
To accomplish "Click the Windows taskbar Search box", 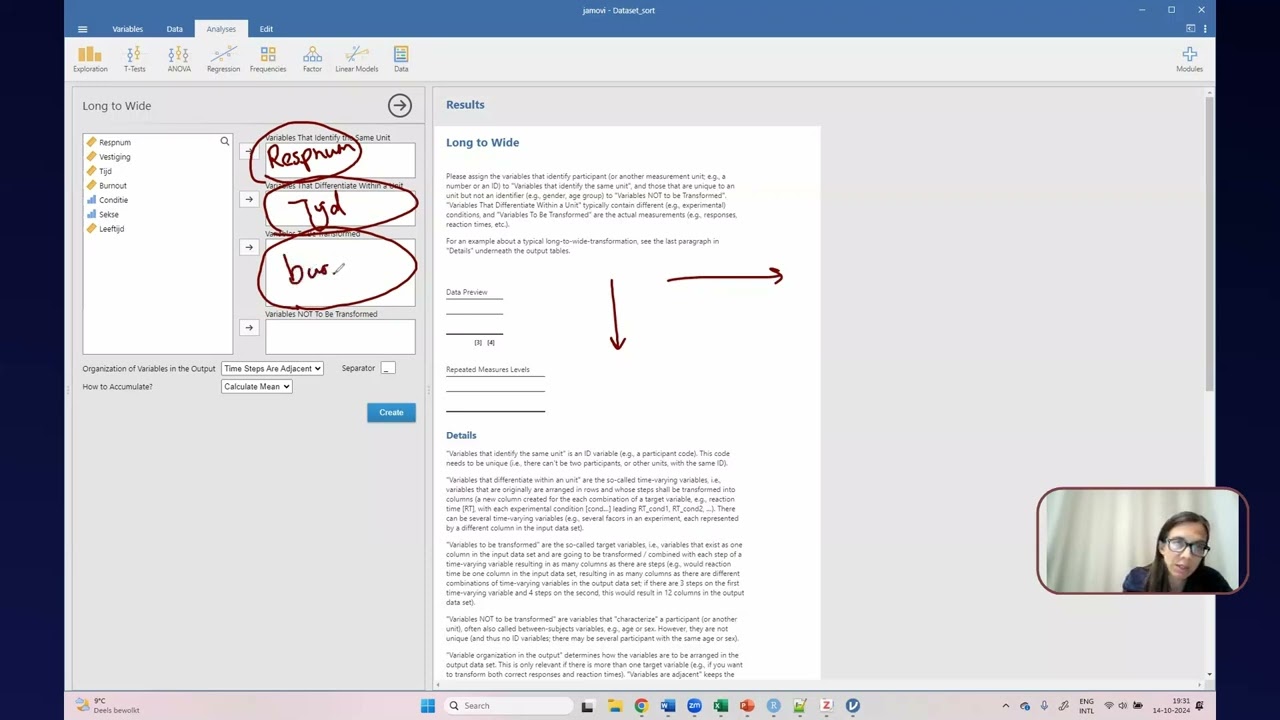I will 507,706.
